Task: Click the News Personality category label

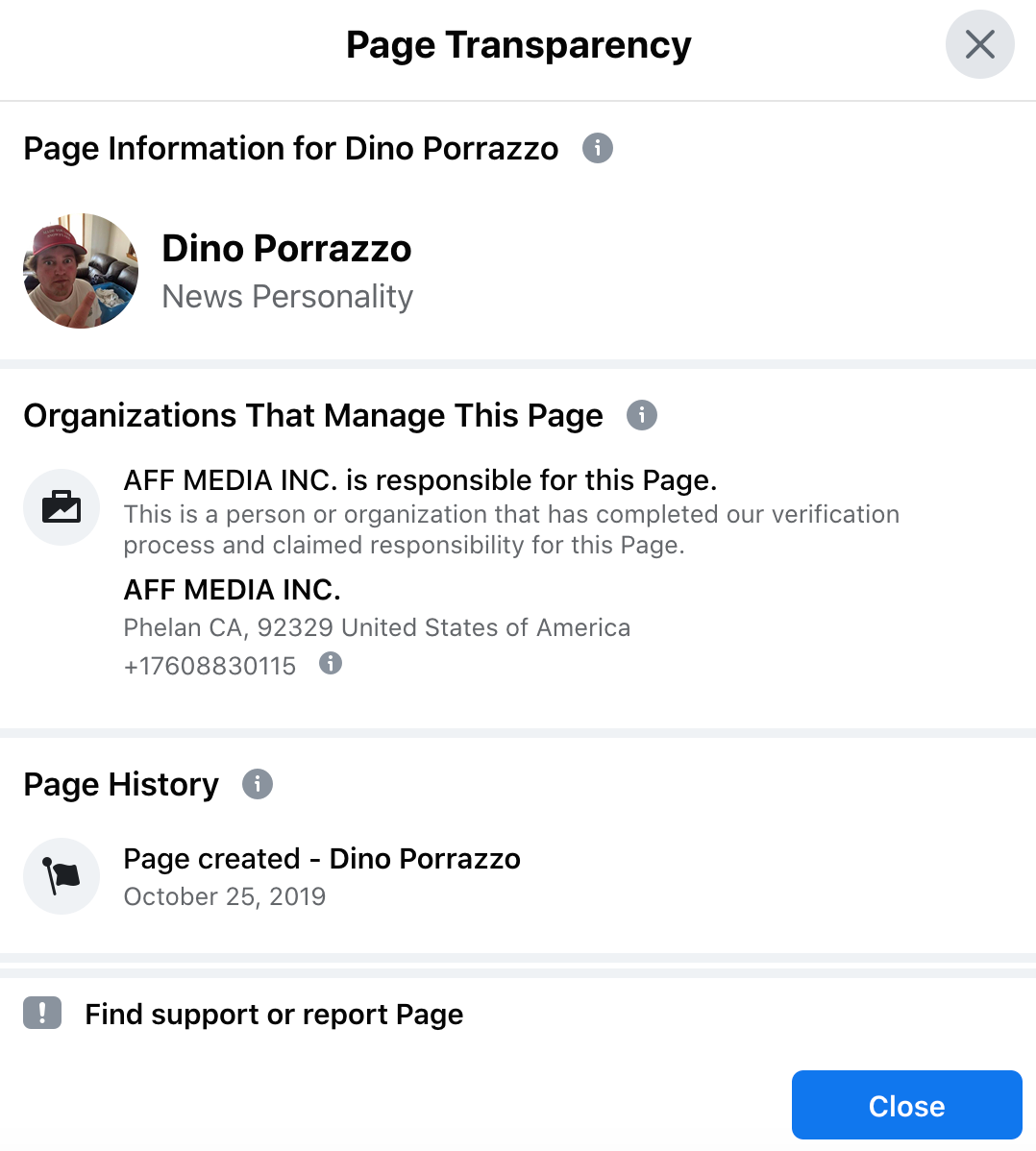Action: tap(286, 297)
